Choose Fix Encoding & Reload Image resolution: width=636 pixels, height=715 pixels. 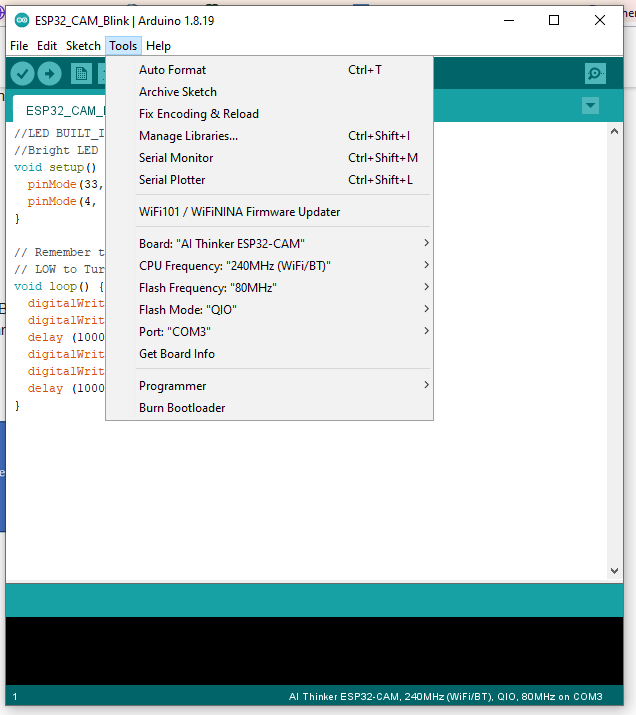pos(269,114)
